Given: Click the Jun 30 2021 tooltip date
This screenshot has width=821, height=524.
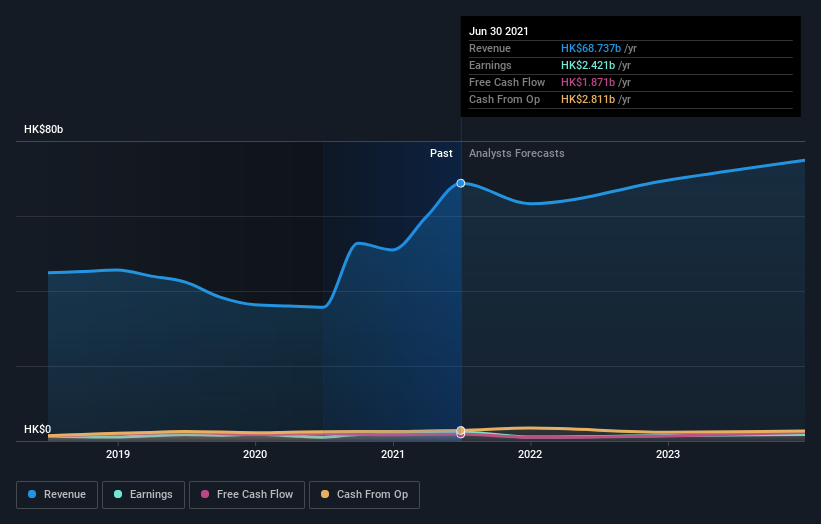Looking at the screenshot, I should [x=499, y=31].
